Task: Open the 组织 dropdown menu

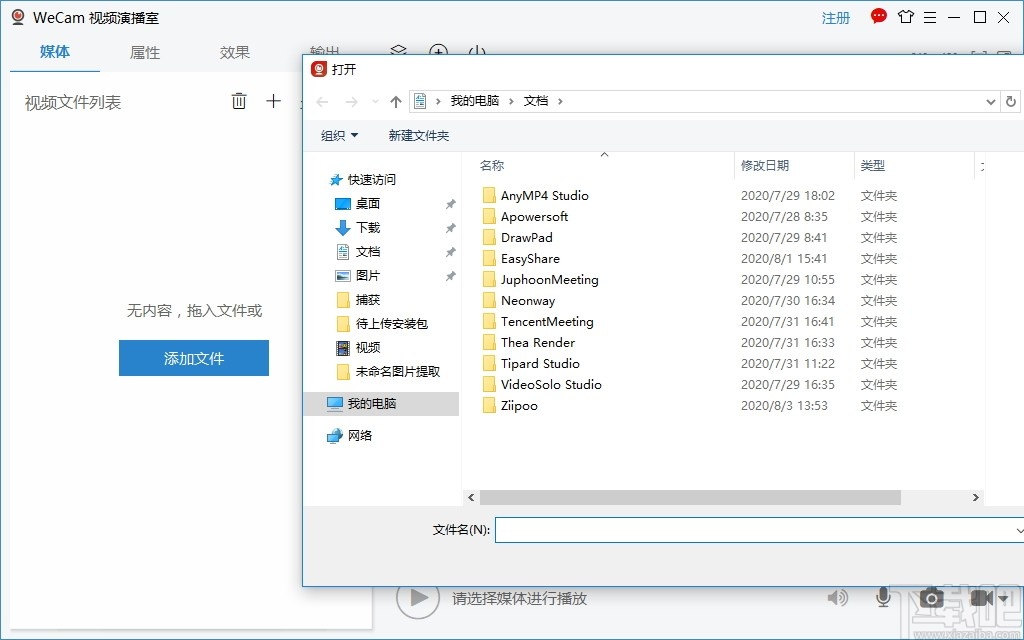Action: (x=340, y=135)
